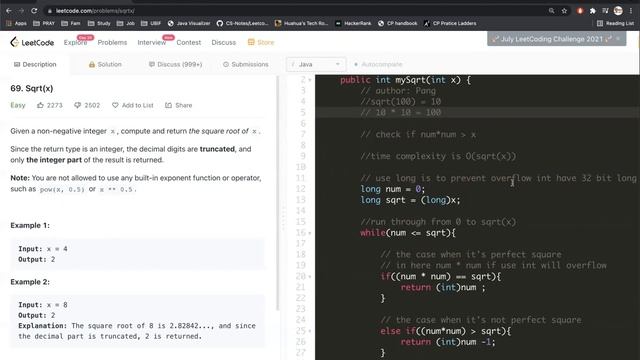Click the '//time complexity is O(sqrt(x))' comment
This screenshot has width=640, height=360.
pos(438,156)
